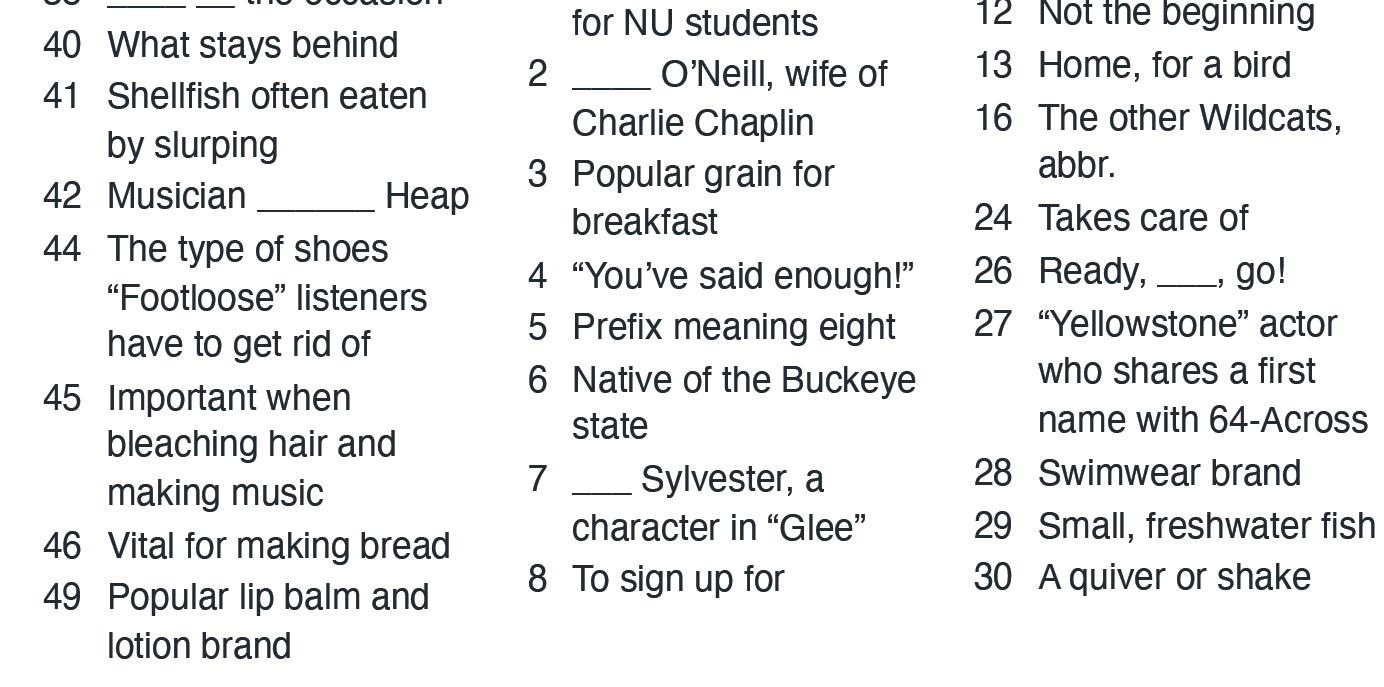Select clue 40 What stays behind
Viewport: 1384px width, 687px height.
coord(221,45)
